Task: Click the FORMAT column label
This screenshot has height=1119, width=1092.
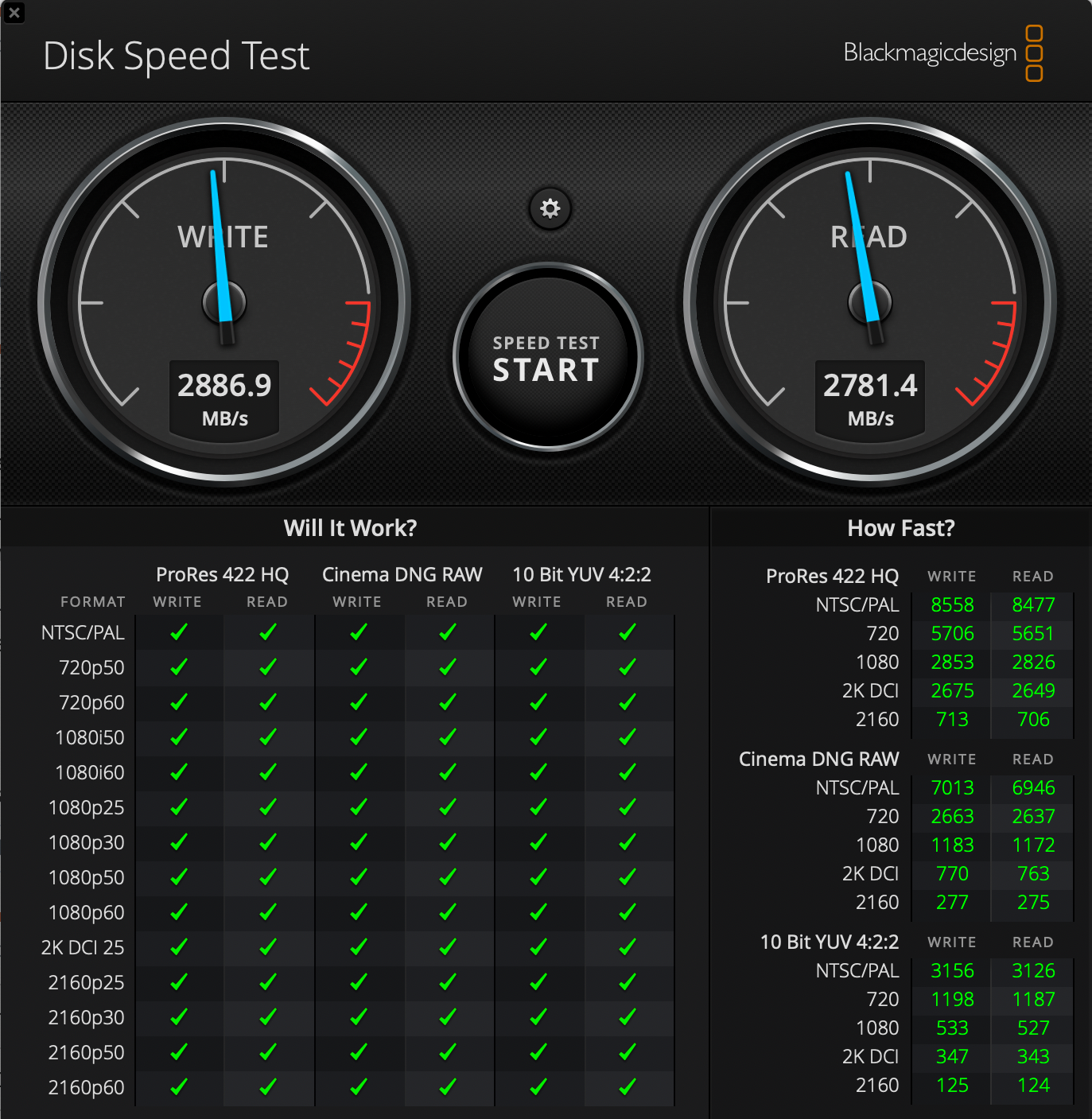Action: (93, 602)
